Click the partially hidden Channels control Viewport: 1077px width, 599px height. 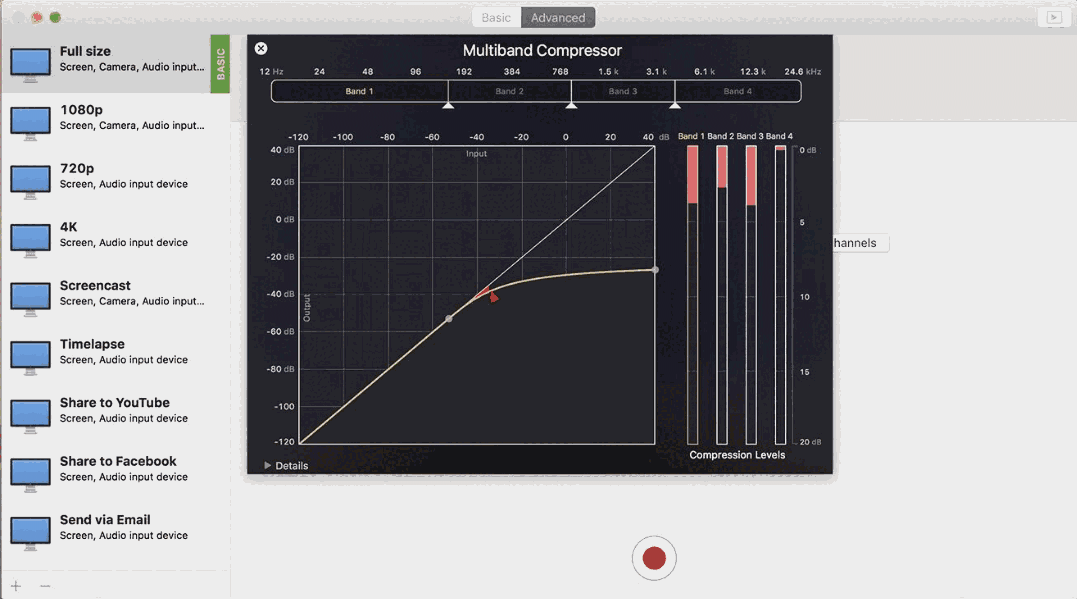pos(861,243)
